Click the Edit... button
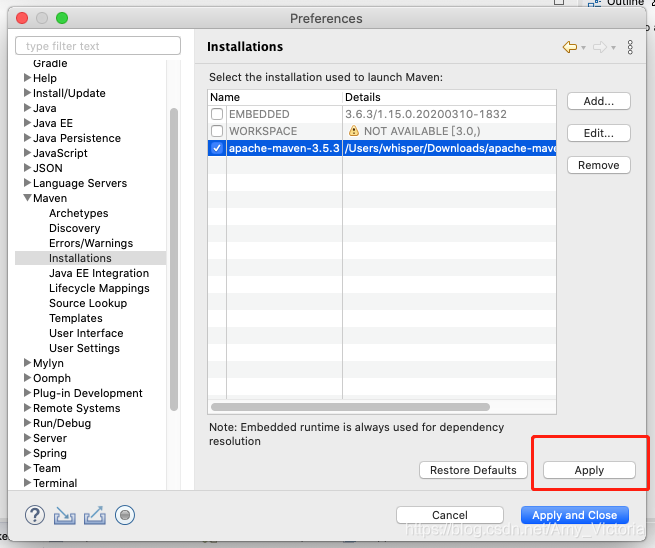655x548 pixels. 599,133
